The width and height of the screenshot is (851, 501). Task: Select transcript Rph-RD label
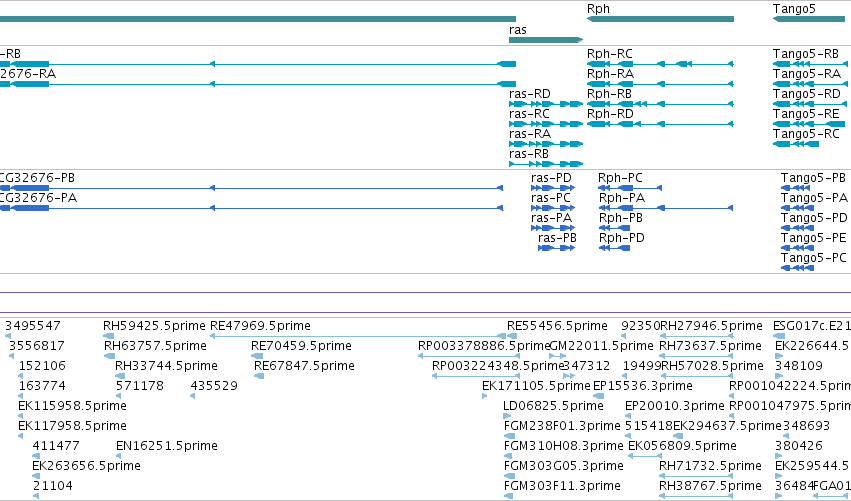(610, 114)
